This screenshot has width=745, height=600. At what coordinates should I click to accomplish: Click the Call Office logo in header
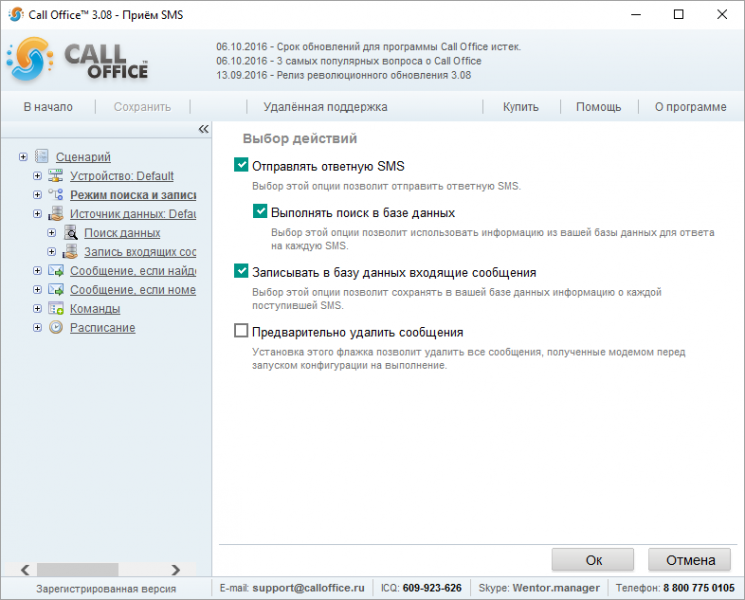click(77, 60)
